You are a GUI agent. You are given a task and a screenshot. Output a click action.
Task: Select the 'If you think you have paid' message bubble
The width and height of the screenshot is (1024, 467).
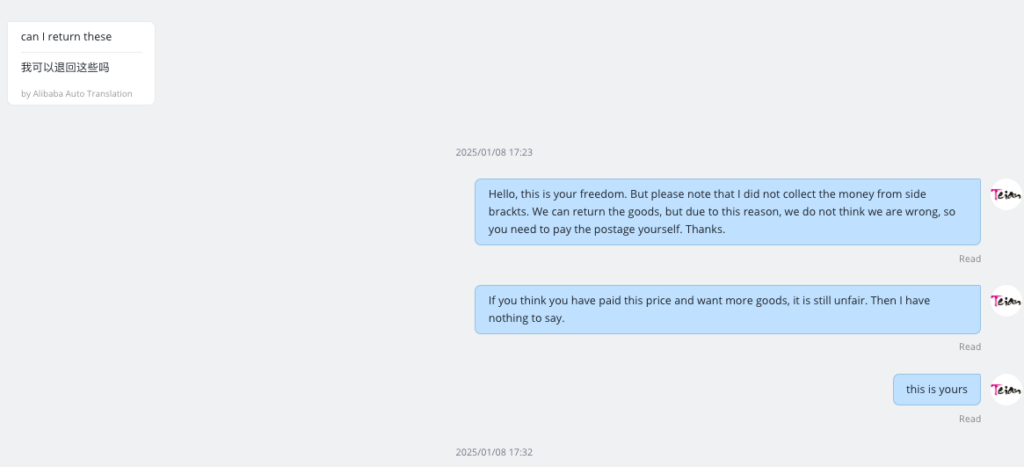click(x=728, y=309)
